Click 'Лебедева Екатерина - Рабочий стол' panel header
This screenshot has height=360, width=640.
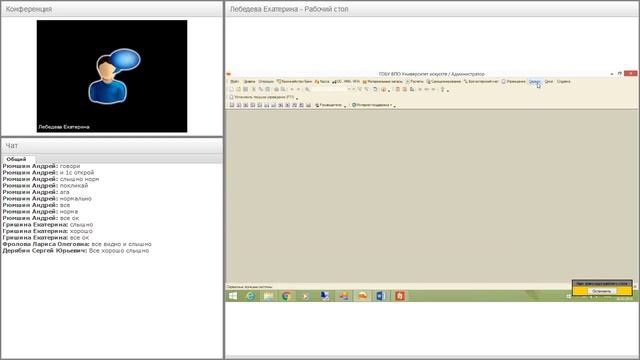pos(432,9)
